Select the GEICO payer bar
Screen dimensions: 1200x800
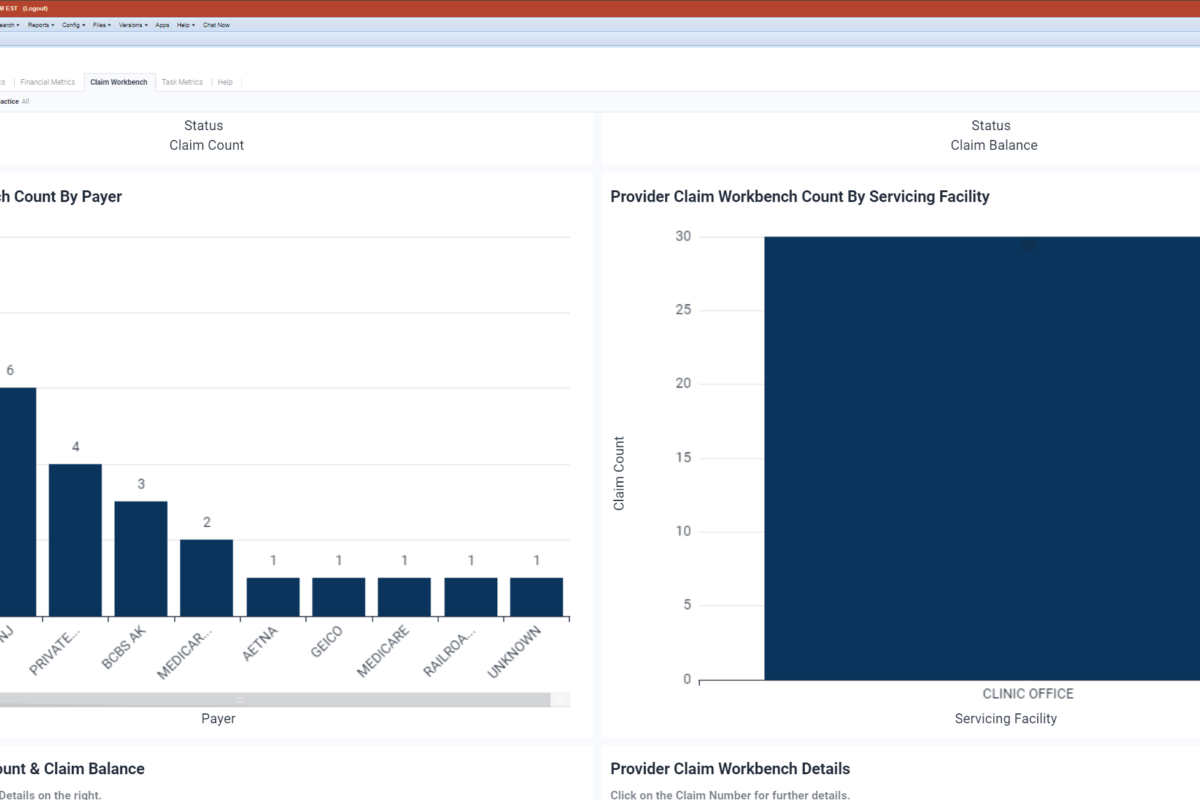click(338, 596)
